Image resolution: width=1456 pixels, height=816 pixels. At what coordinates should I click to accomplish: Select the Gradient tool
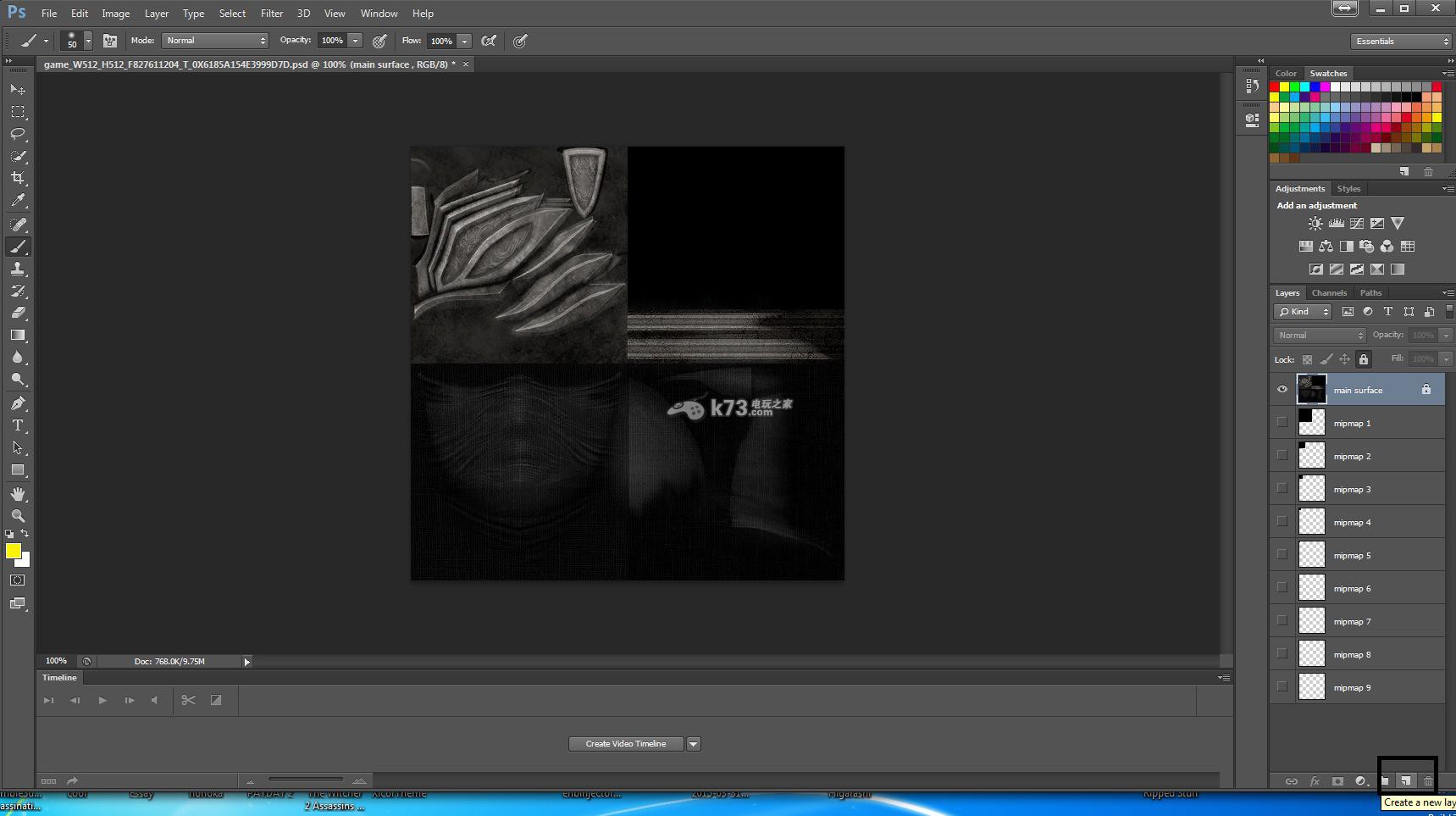18,336
